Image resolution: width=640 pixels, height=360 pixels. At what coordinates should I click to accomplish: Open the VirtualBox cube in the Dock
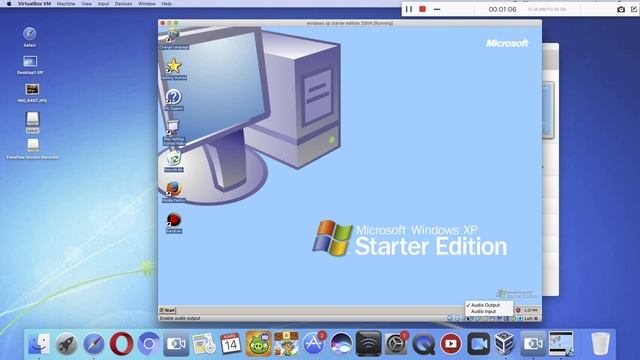pyautogui.click(x=505, y=344)
